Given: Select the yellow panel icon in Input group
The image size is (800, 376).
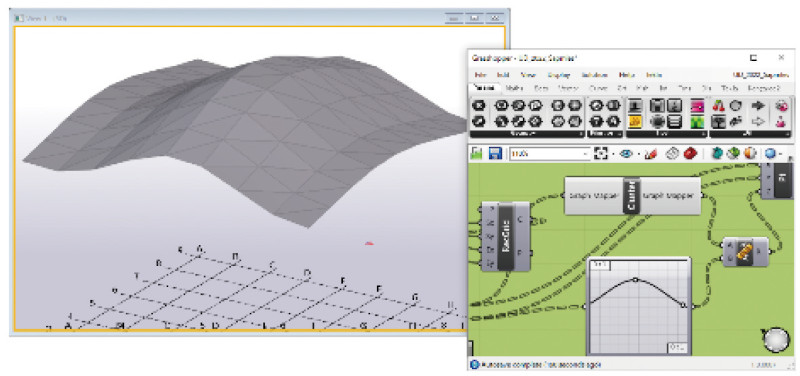Looking at the screenshot, I should [x=634, y=122].
